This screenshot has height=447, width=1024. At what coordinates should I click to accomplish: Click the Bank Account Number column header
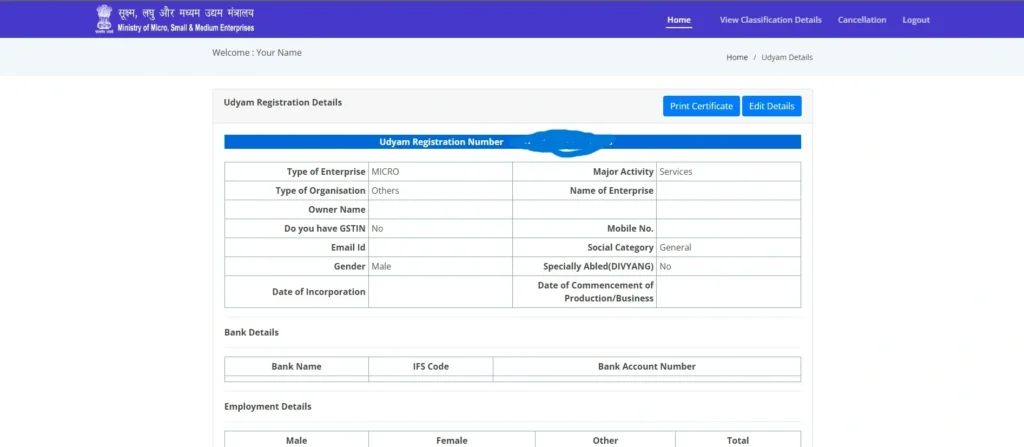tap(646, 367)
